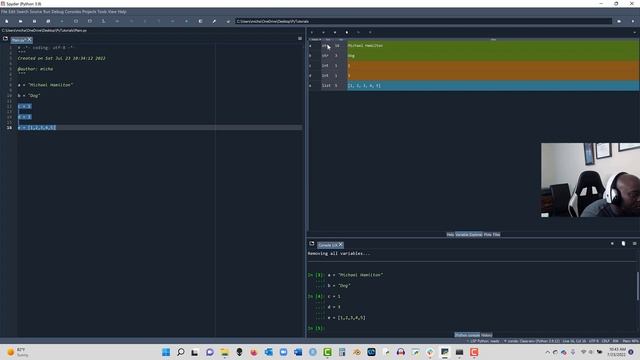Open the Help menu
The height and width of the screenshot is (360, 640).
tap(122, 12)
